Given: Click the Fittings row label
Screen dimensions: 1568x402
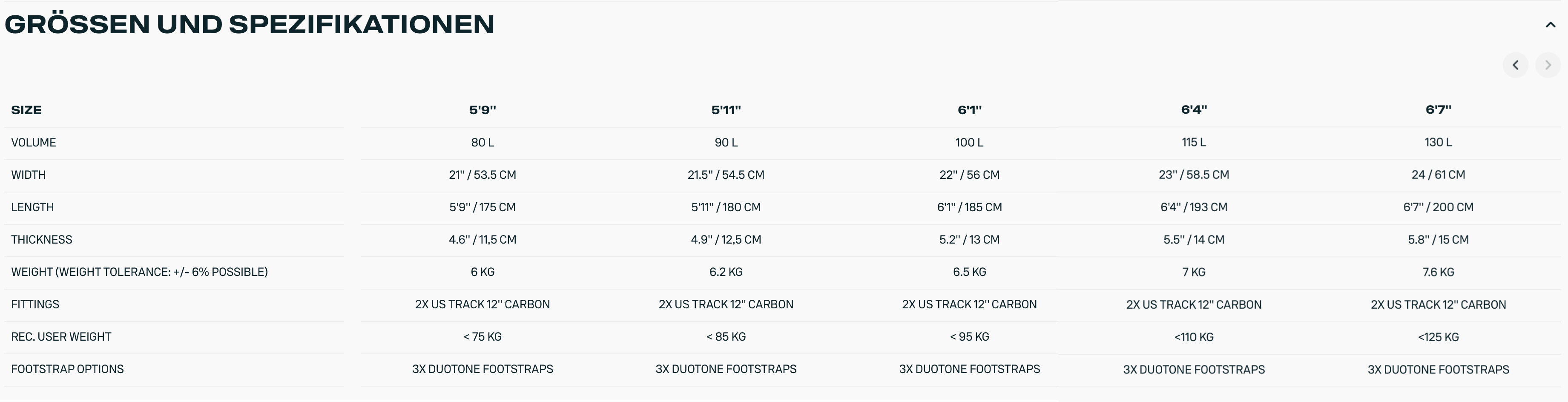Looking at the screenshot, I should (35, 304).
